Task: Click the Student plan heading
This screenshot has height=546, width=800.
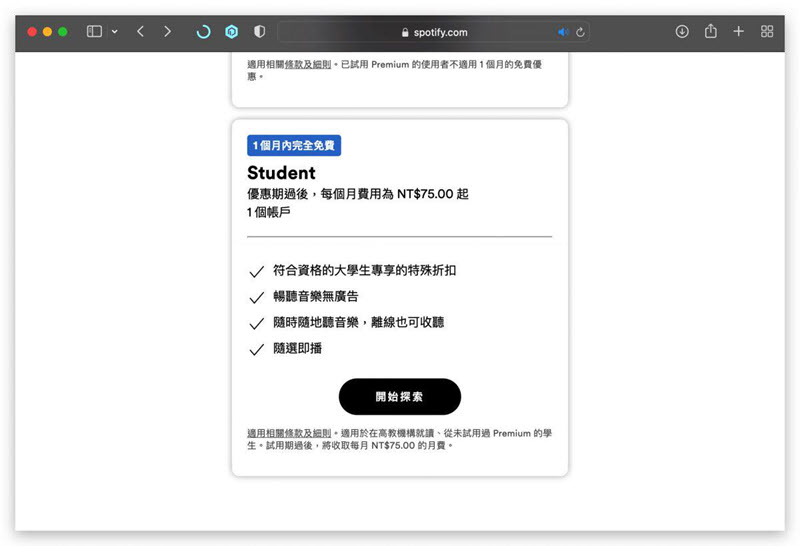Action: [x=281, y=173]
